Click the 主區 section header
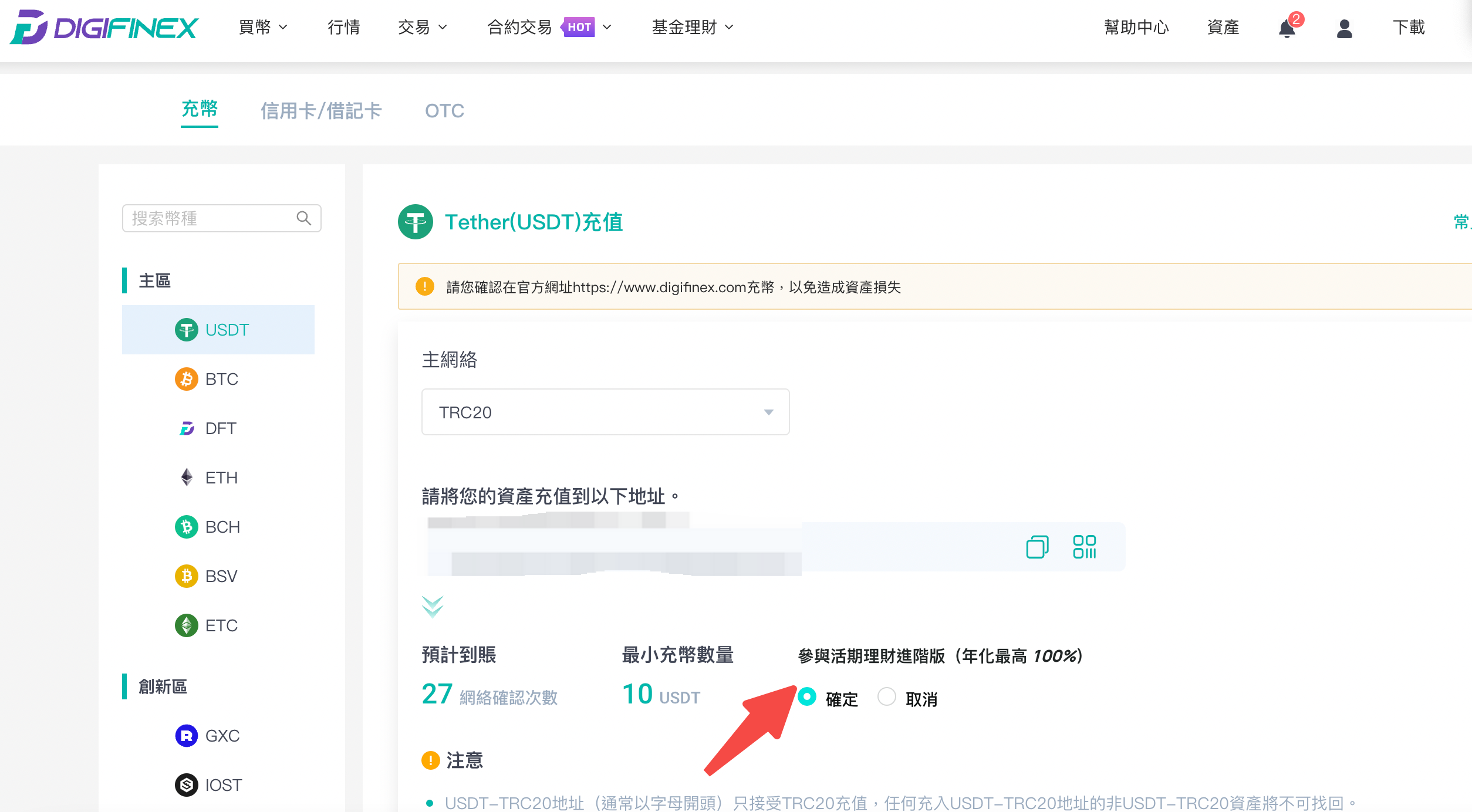Screen dimensions: 1472x812 (x=155, y=280)
